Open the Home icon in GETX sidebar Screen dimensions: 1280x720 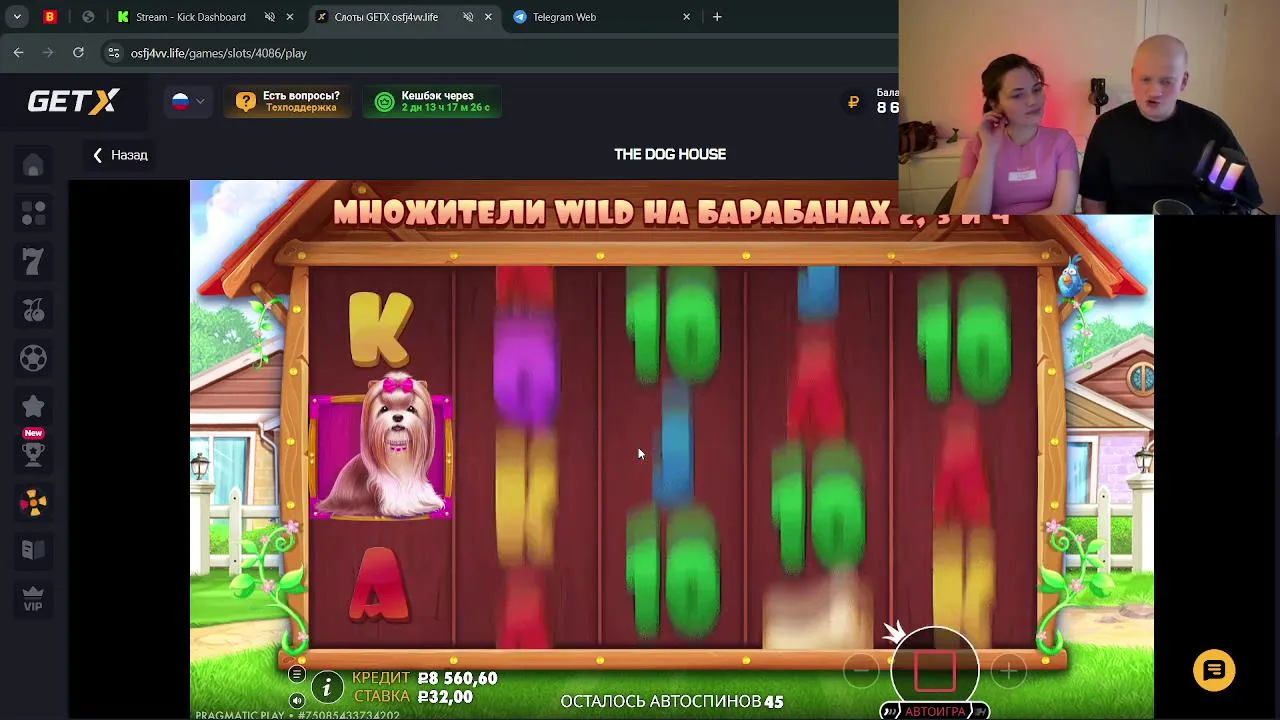[x=33, y=166]
